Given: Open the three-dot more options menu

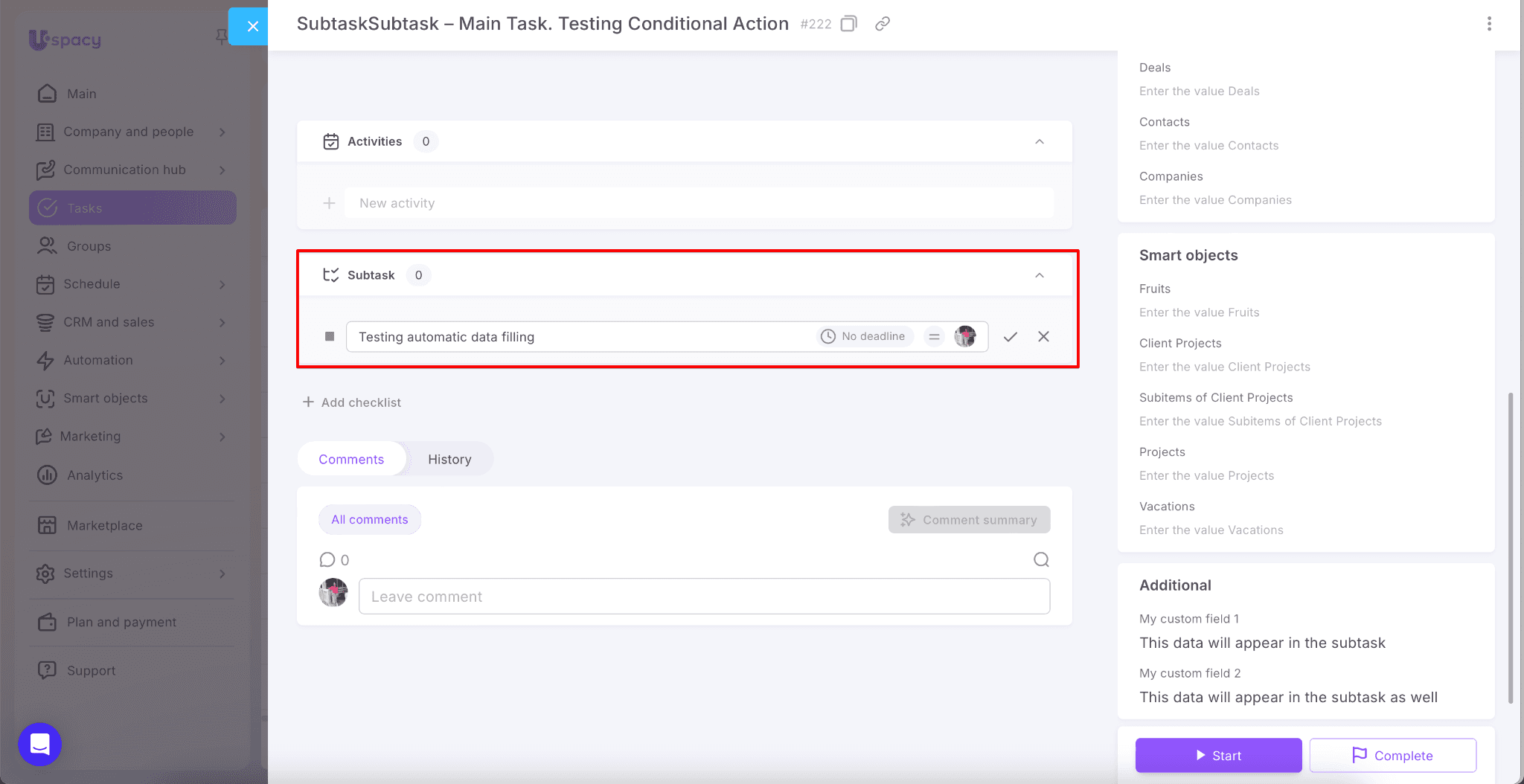Looking at the screenshot, I should (x=1489, y=24).
